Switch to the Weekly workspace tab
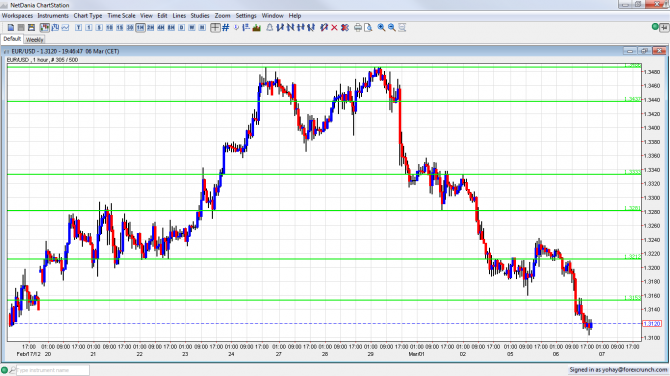The image size is (670, 376). [x=34, y=40]
